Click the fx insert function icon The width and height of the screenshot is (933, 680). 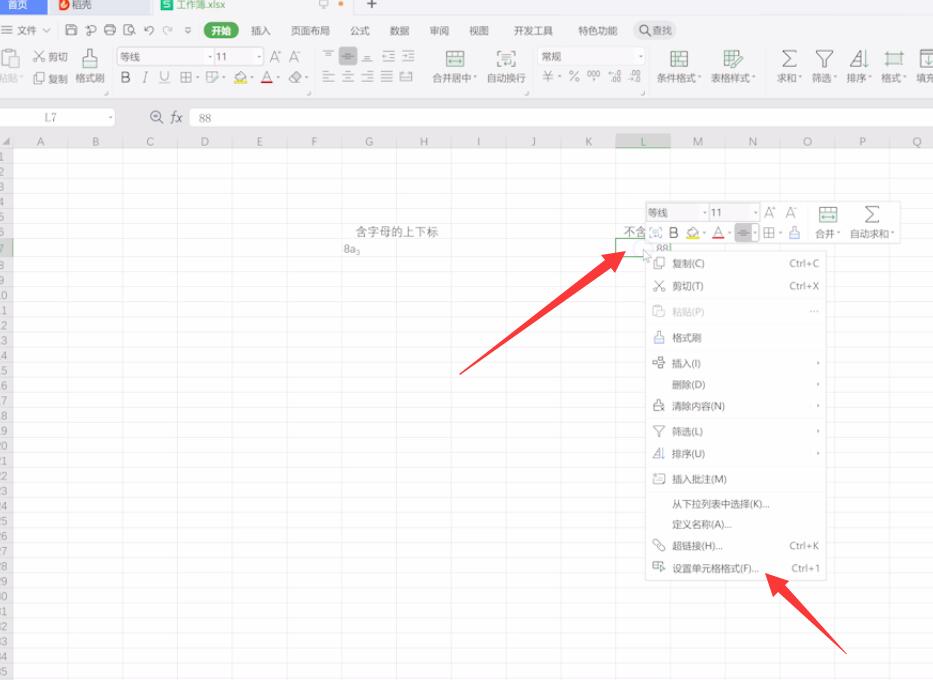(176, 117)
